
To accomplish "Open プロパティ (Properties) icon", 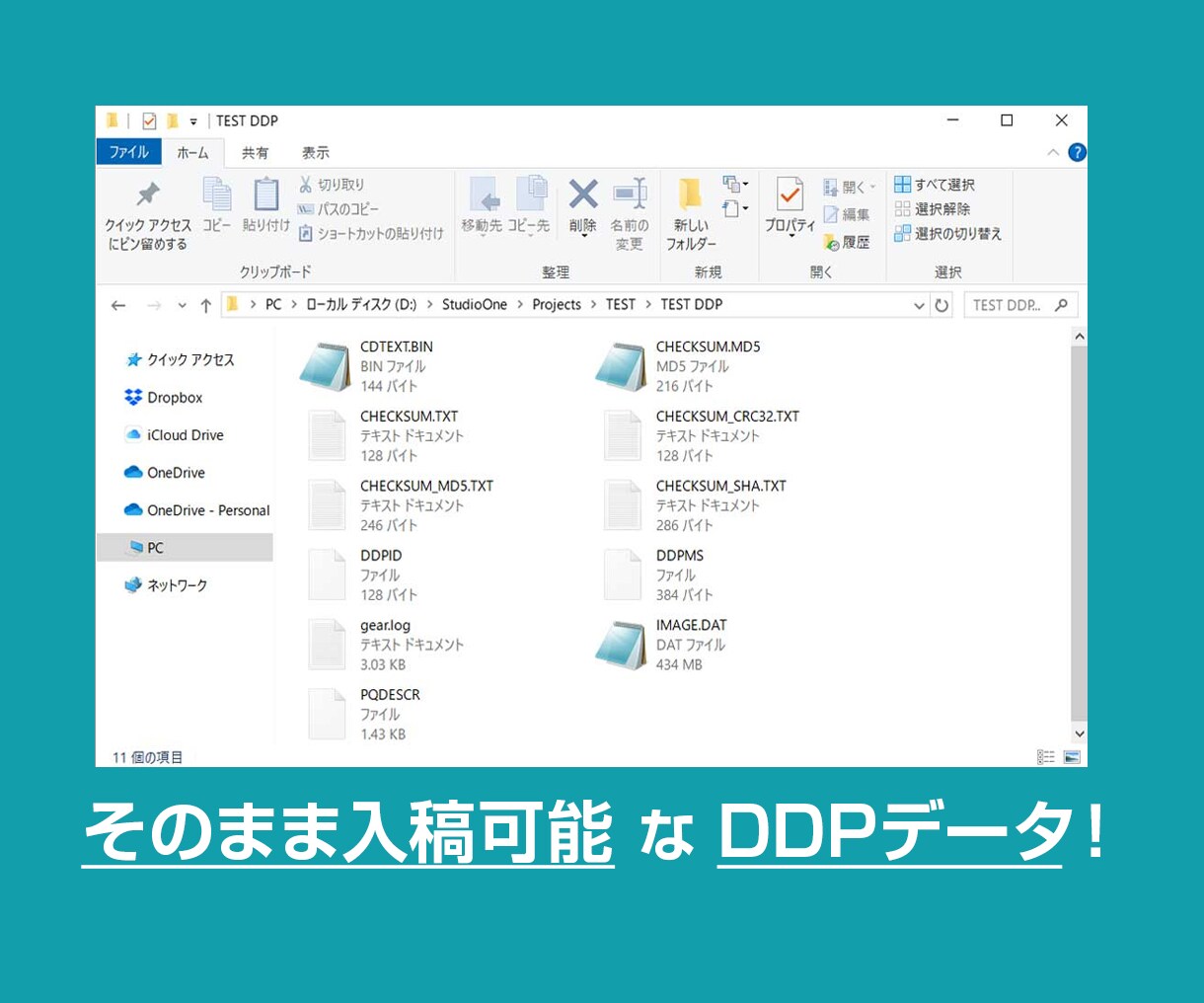I will point(790,194).
